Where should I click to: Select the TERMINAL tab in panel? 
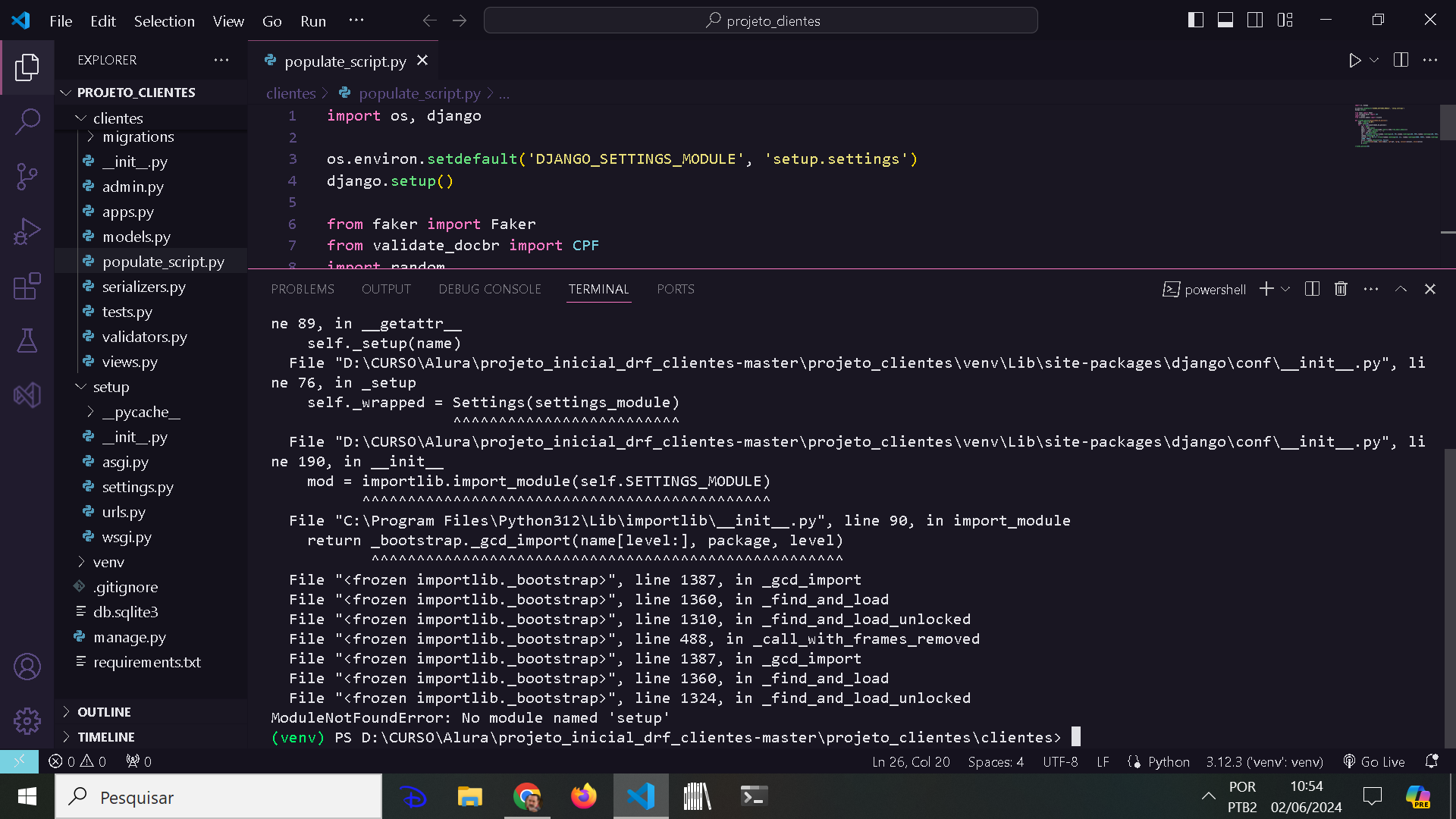click(x=598, y=289)
